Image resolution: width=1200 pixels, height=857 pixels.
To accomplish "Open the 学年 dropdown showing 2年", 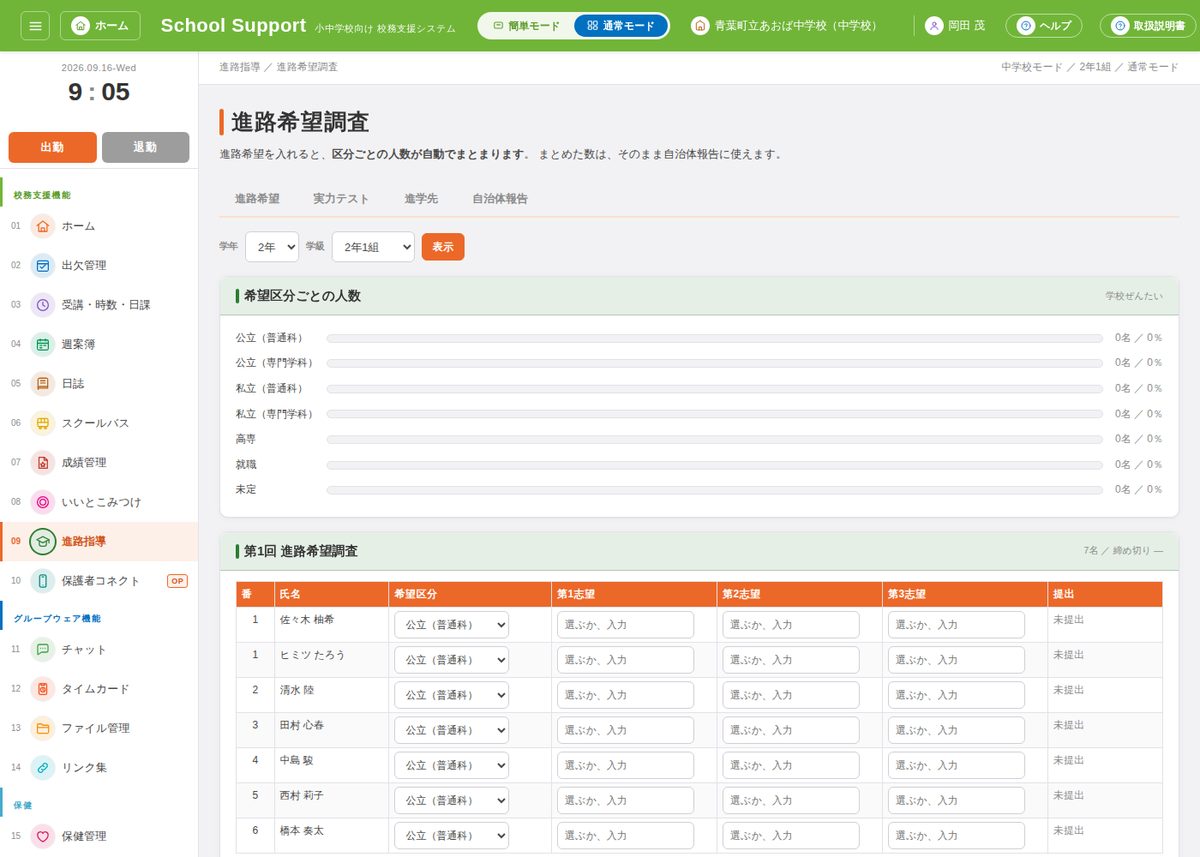I will pyautogui.click(x=272, y=247).
